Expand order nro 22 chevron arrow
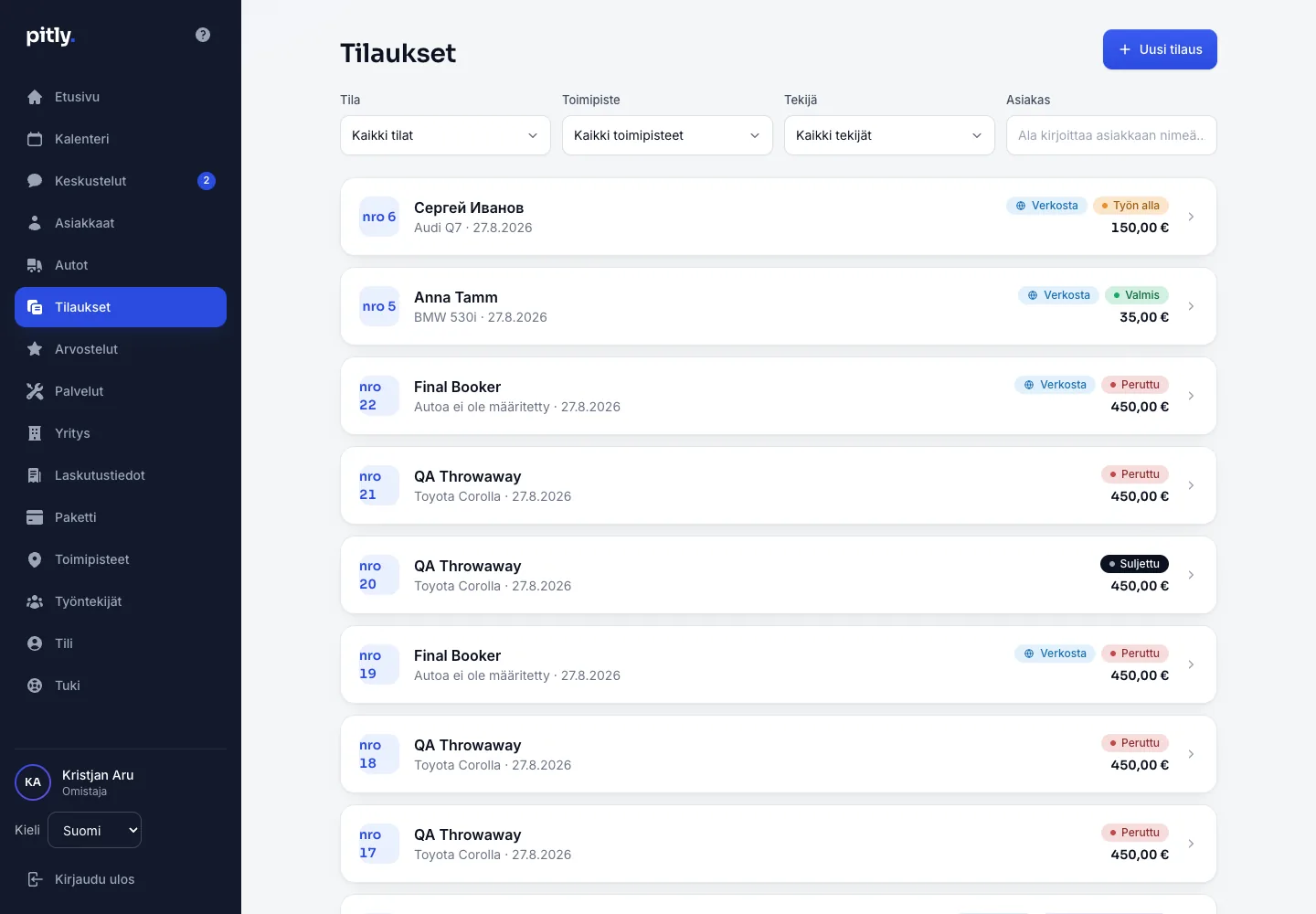Screen dimensions: 1316x914 (1191, 396)
